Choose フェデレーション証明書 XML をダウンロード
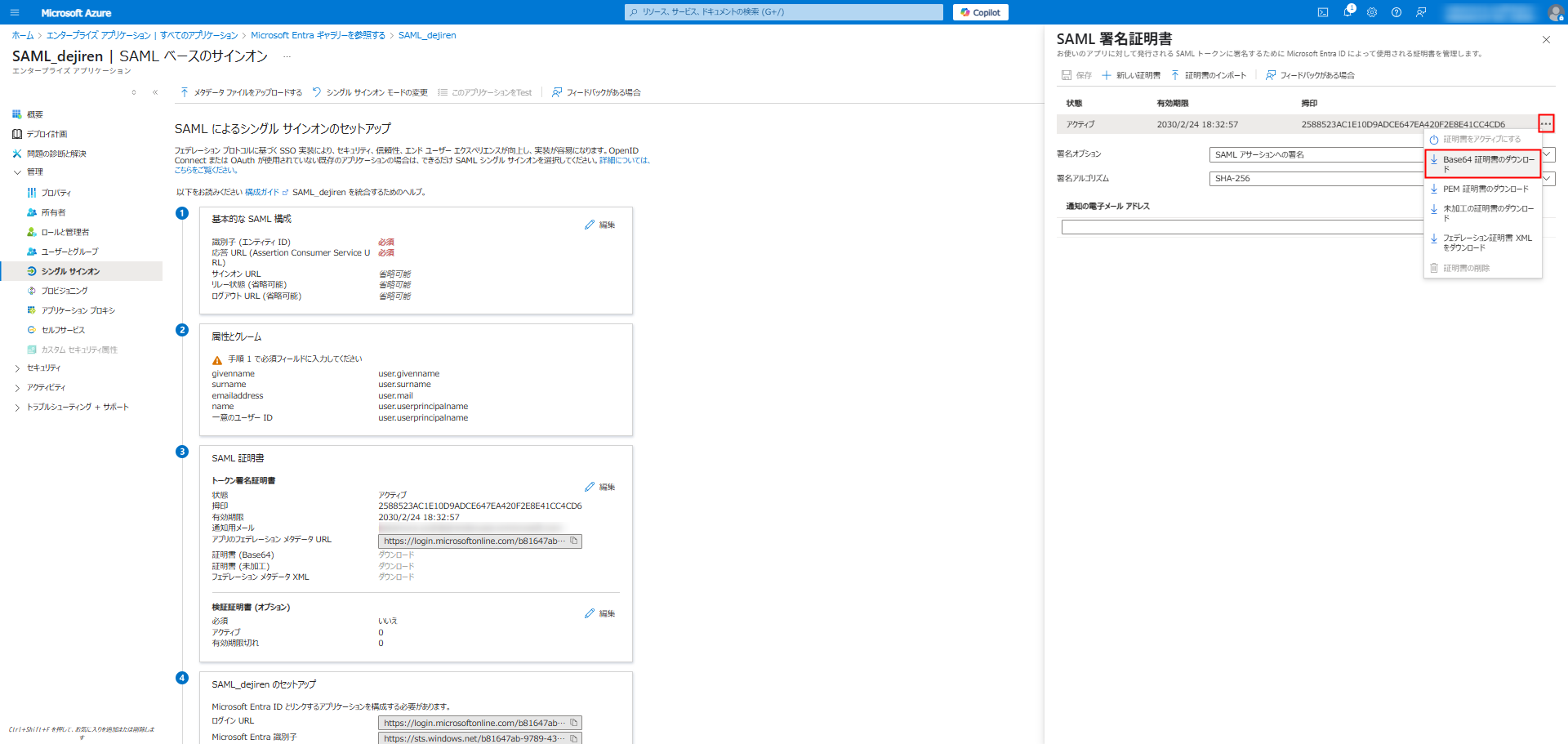 (x=1483, y=243)
